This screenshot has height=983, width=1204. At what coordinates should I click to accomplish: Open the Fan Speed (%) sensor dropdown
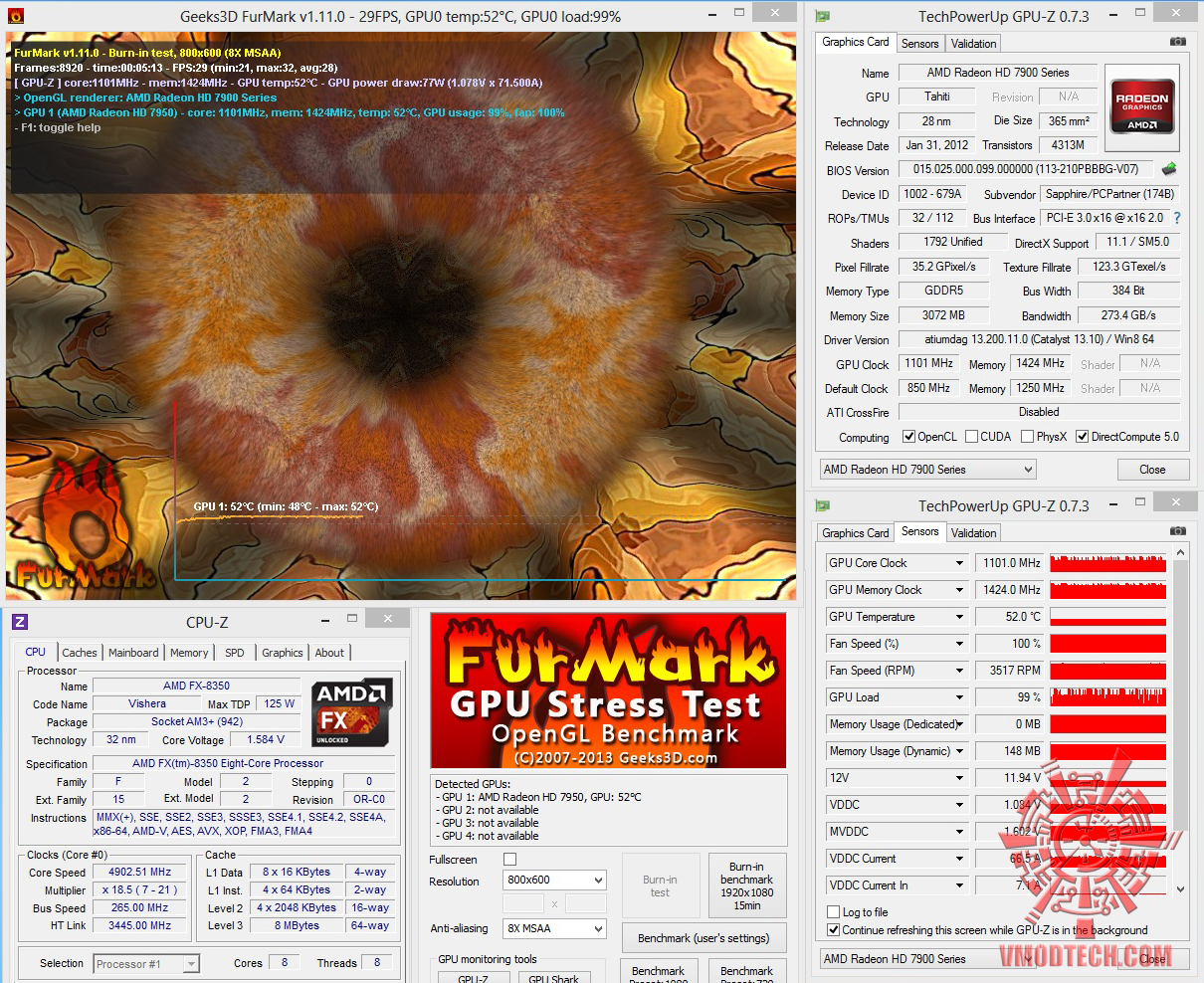(x=896, y=644)
